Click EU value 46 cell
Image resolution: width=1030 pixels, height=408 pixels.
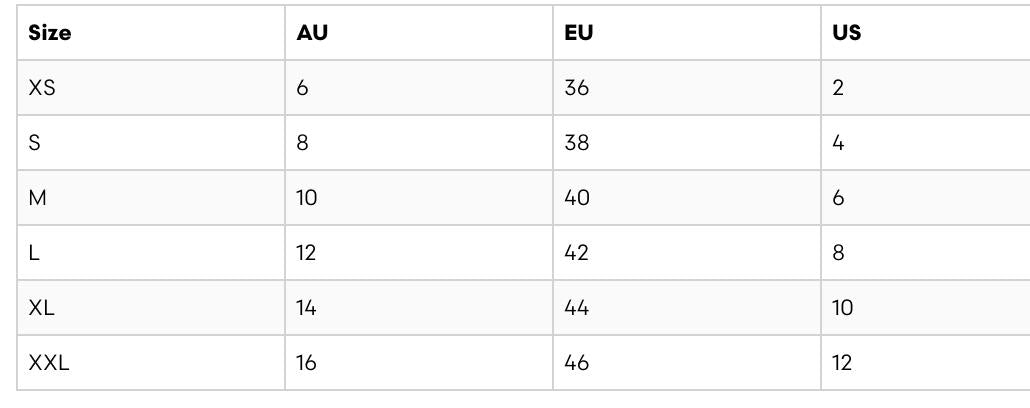(x=687, y=363)
